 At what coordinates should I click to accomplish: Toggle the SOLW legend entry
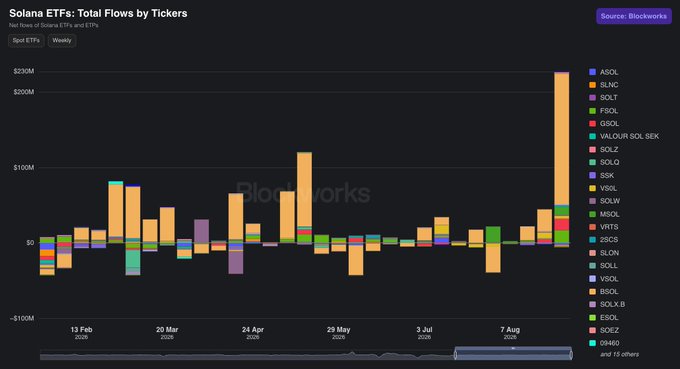(605, 201)
